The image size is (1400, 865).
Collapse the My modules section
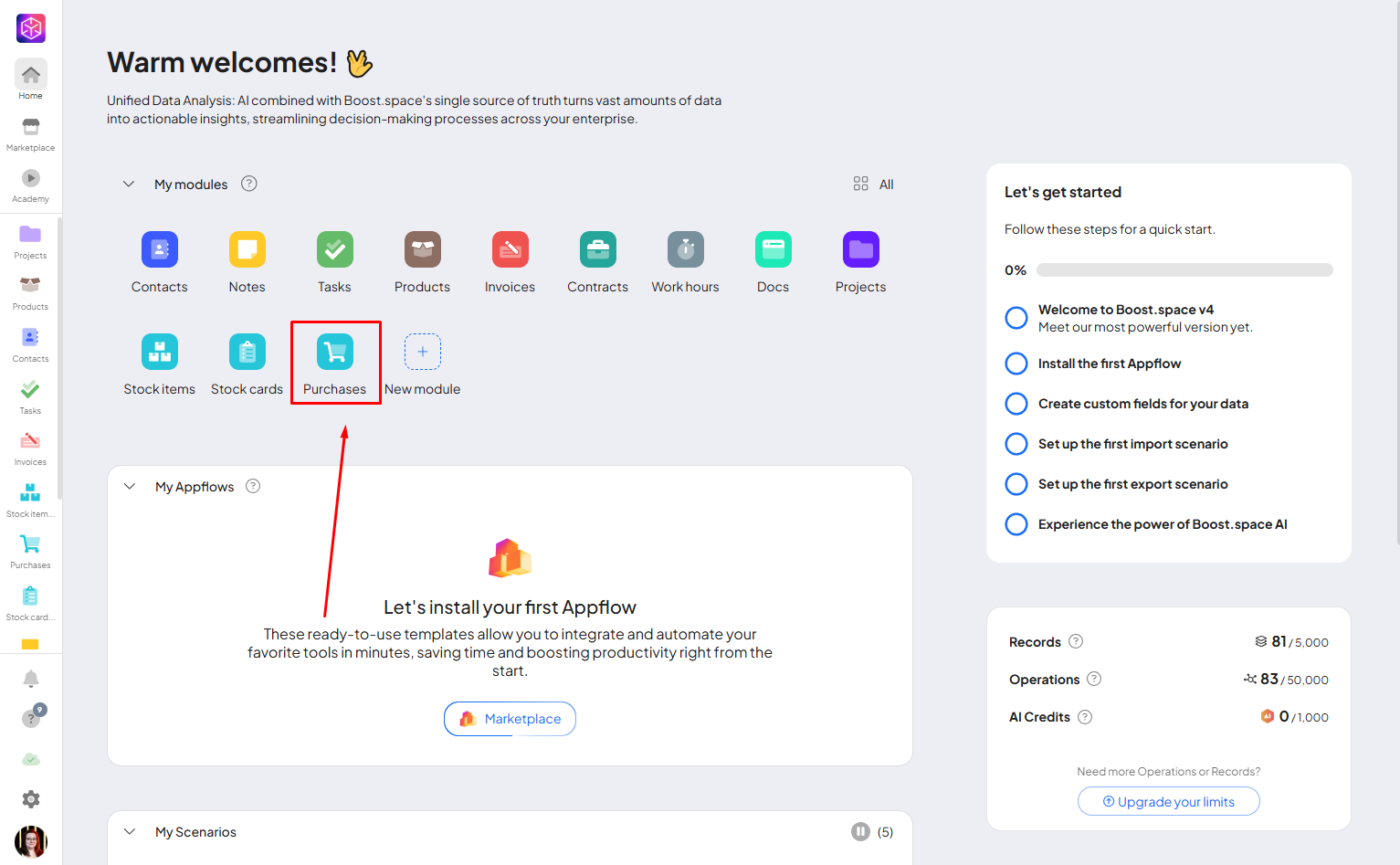click(x=129, y=184)
